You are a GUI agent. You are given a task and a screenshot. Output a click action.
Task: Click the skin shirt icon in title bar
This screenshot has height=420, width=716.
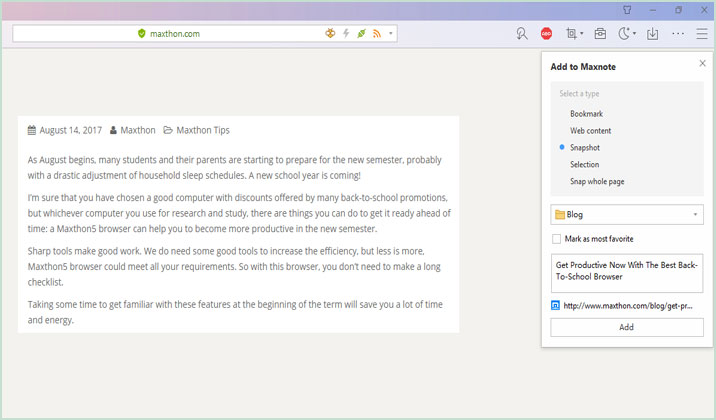pyautogui.click(x=627, y=10)
